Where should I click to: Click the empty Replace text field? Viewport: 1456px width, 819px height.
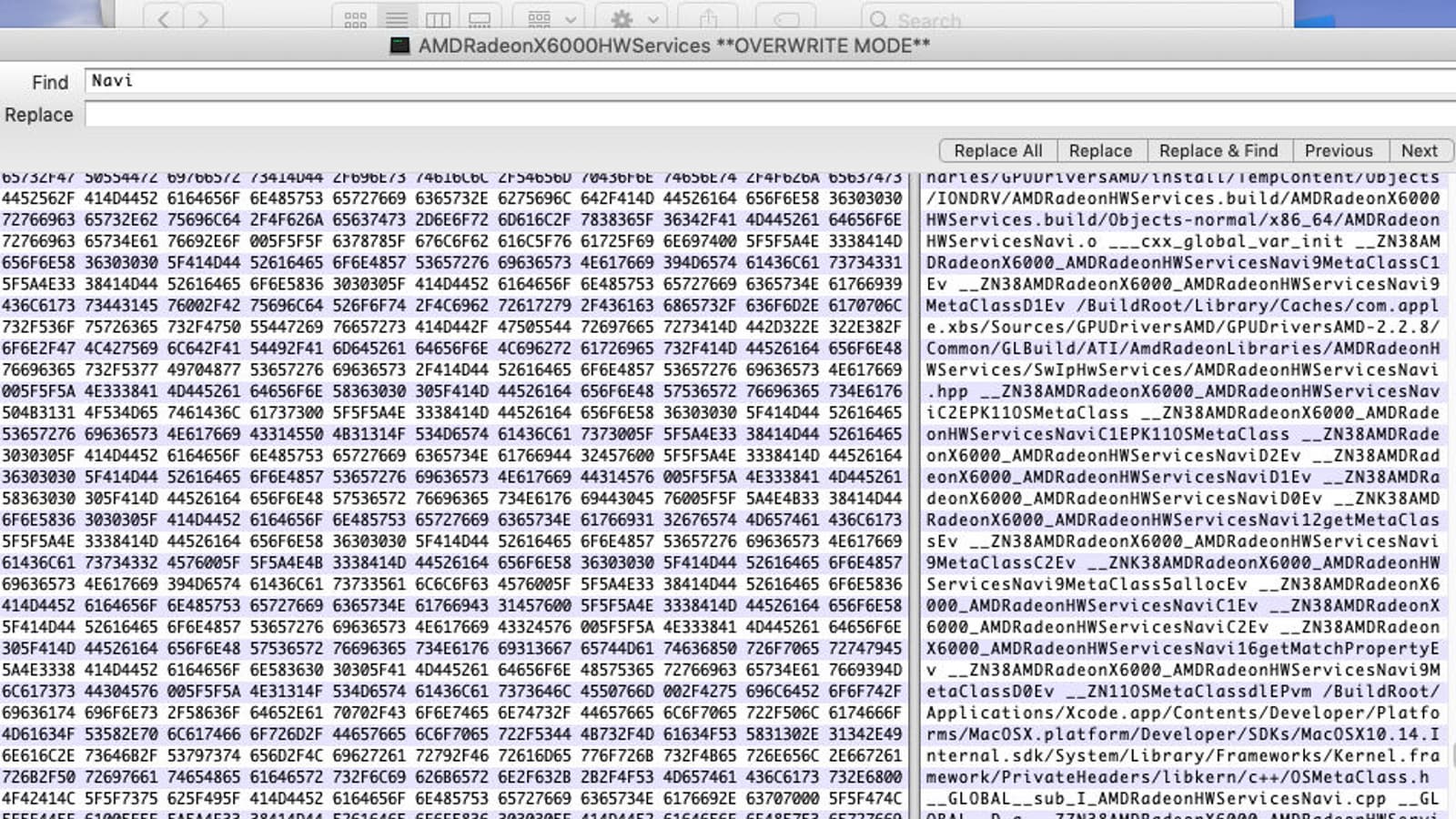[770, 115]
